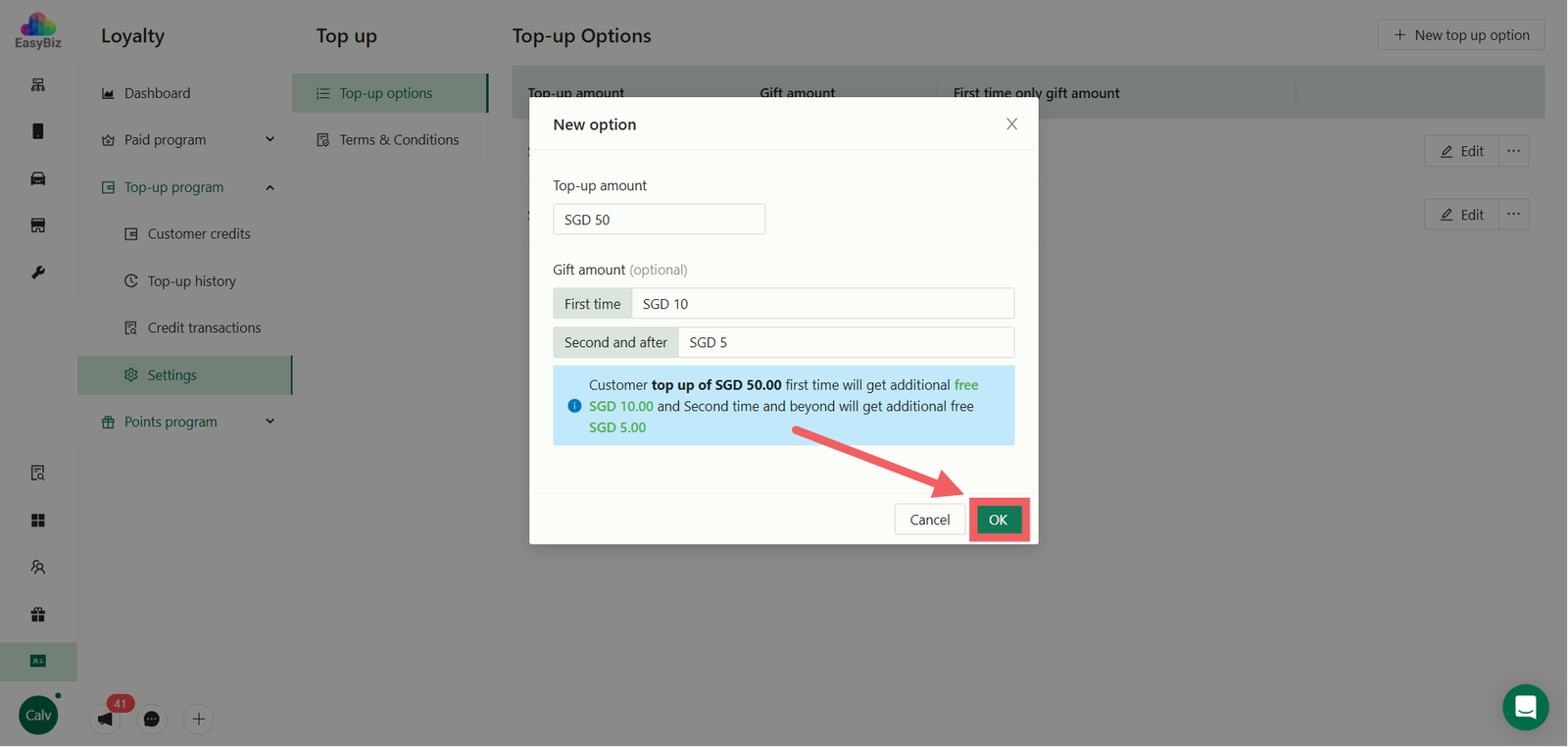This screenshot has width=1568, height=747.
Task: Open more options for first top-up row
Action: click(1514, 151)
